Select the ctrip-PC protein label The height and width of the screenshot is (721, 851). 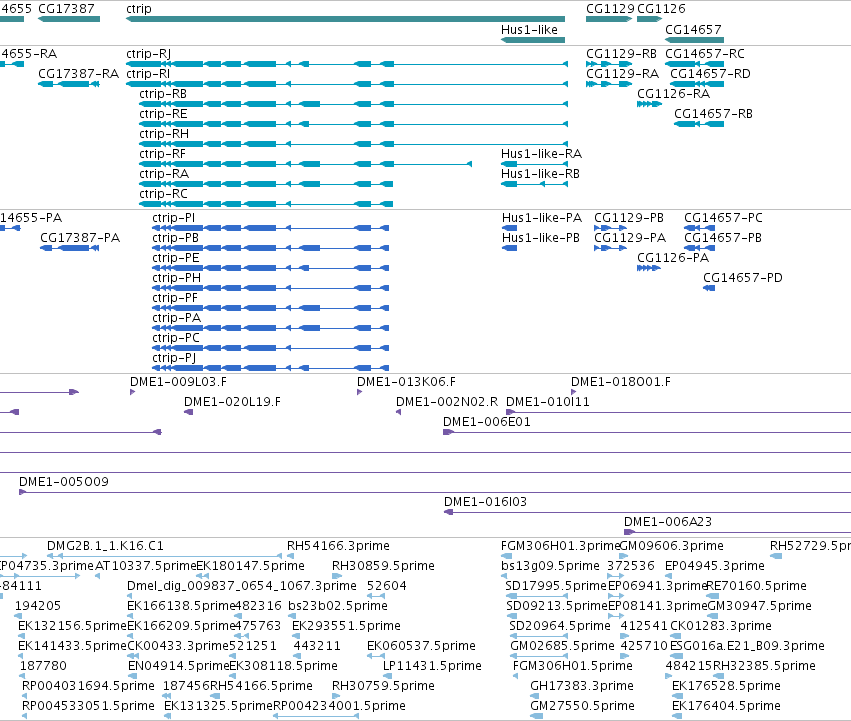click(x=176, y=338)
